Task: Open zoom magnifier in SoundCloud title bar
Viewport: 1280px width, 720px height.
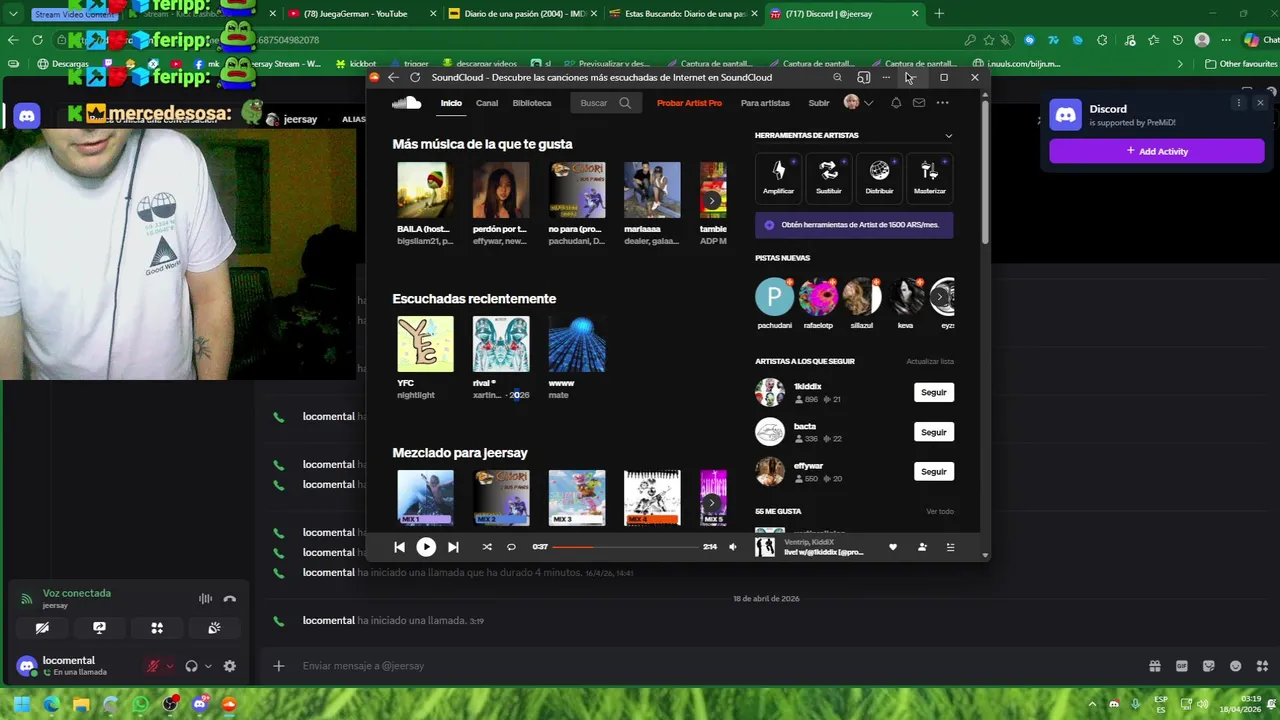Action: [x=838, y=77]
